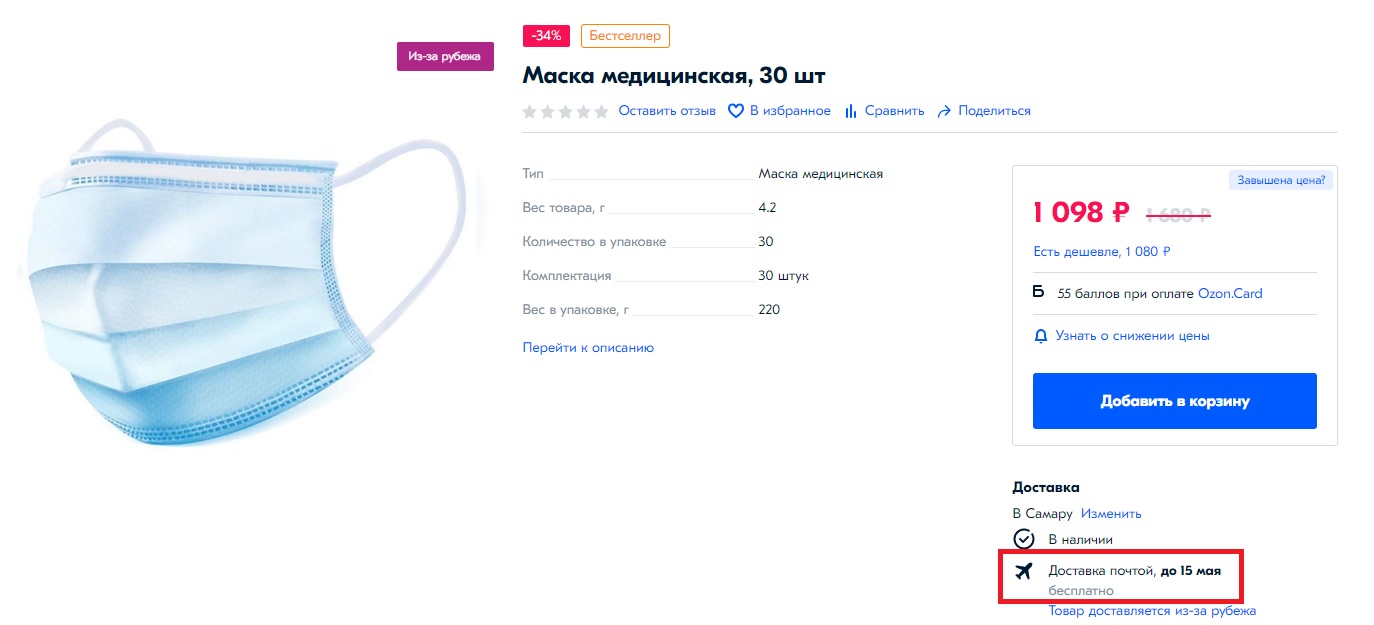Open the 'Есть дешевле, 1 080 ₽' offer
This screenshot has height=625, width=1374.
click(1101, 252)
